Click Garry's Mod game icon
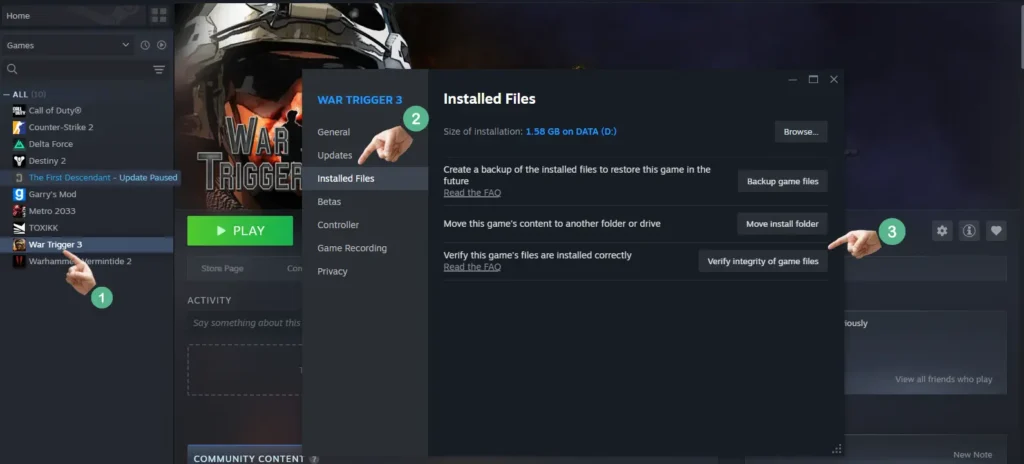The image size is (1024, 464). 19,194
